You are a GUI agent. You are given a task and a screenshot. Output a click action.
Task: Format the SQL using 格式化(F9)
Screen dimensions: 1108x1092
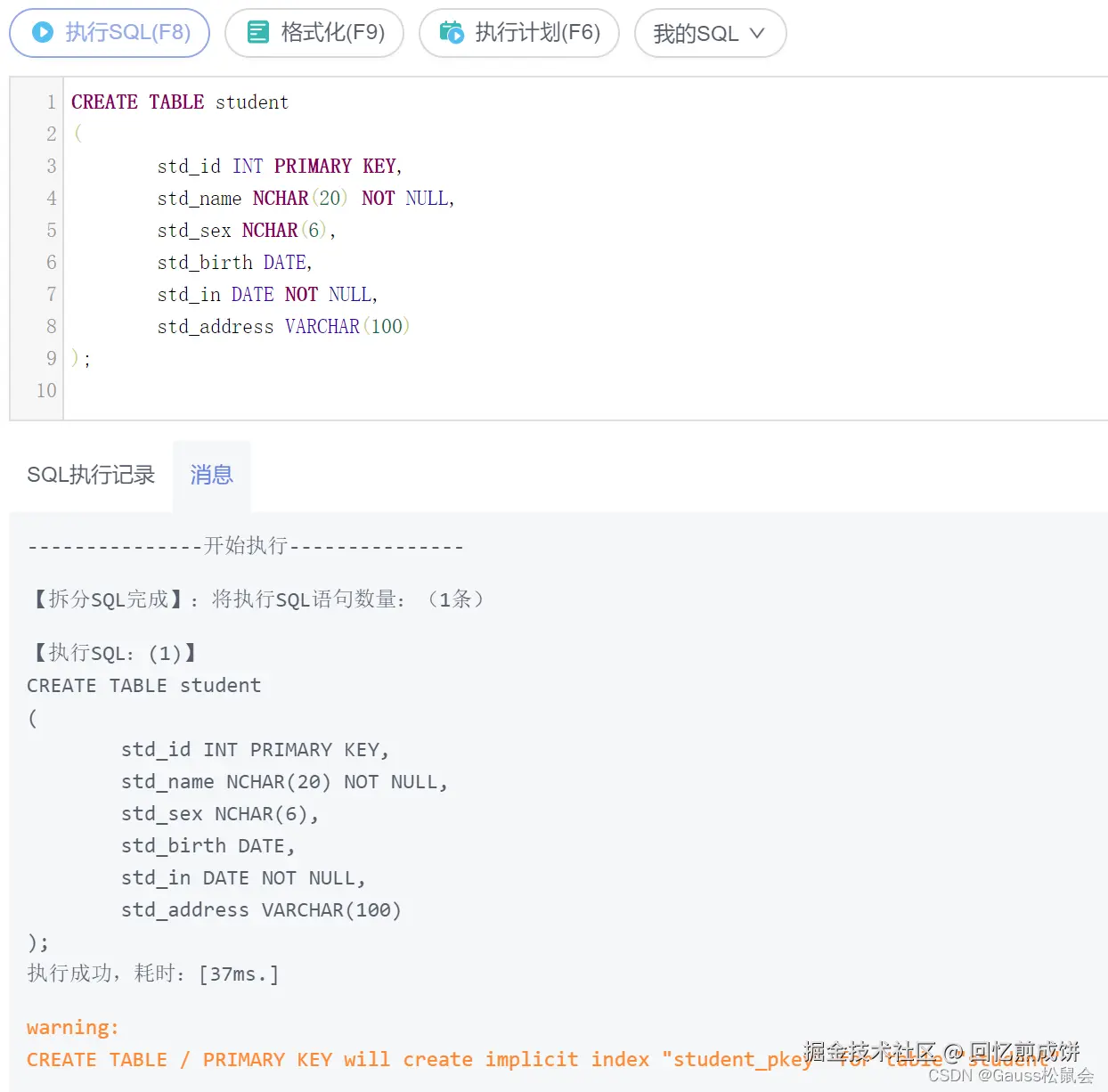[x=314, y=31]
